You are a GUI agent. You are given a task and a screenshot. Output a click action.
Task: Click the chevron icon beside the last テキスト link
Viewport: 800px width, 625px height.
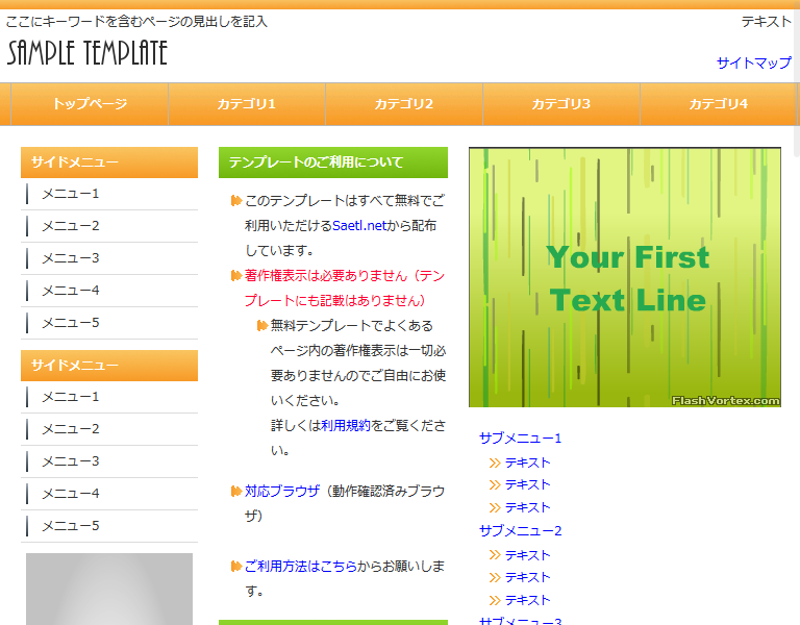click(x=494, y=601)
